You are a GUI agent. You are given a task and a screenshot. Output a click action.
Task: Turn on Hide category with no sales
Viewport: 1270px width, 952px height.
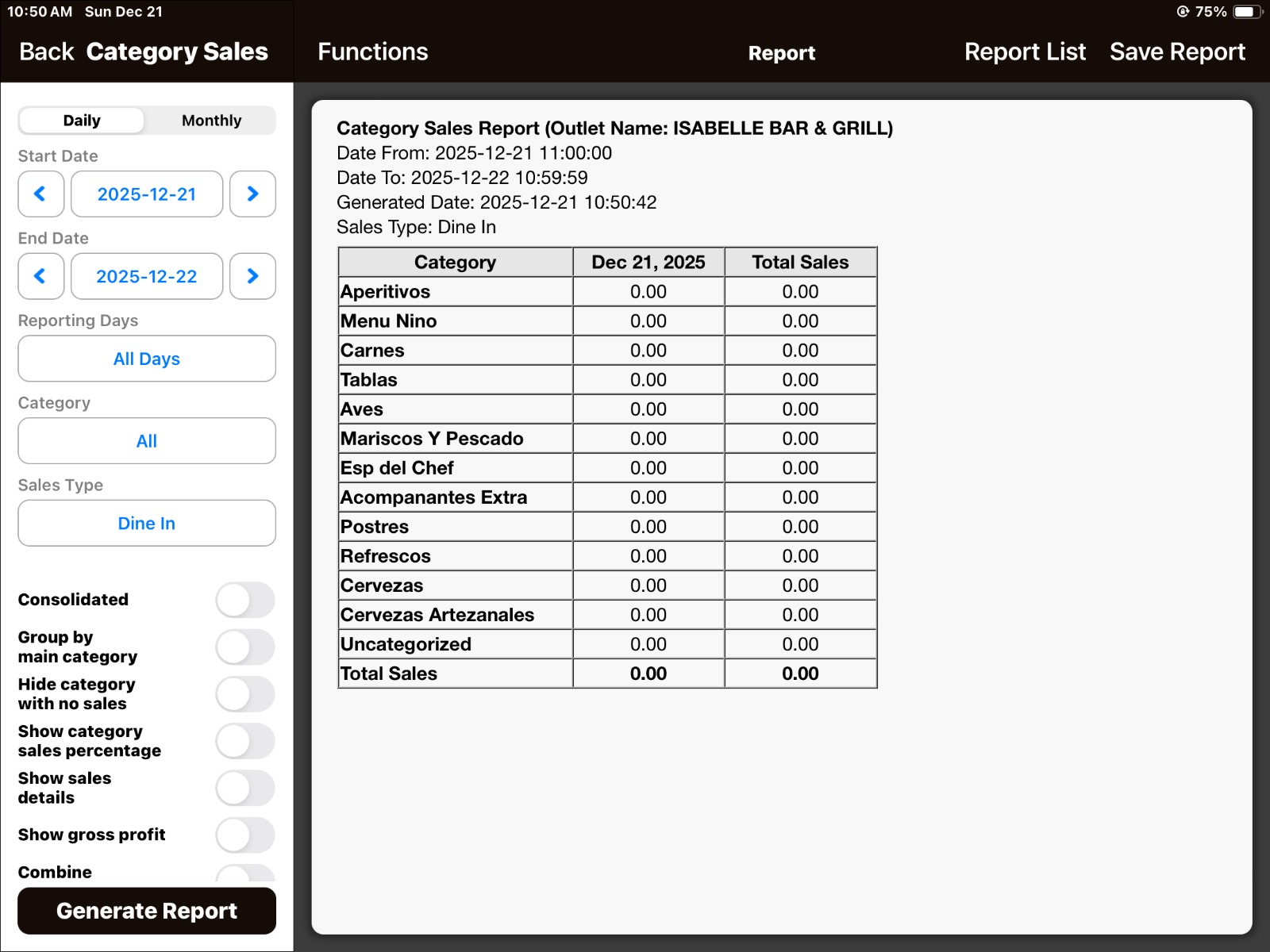245,694
